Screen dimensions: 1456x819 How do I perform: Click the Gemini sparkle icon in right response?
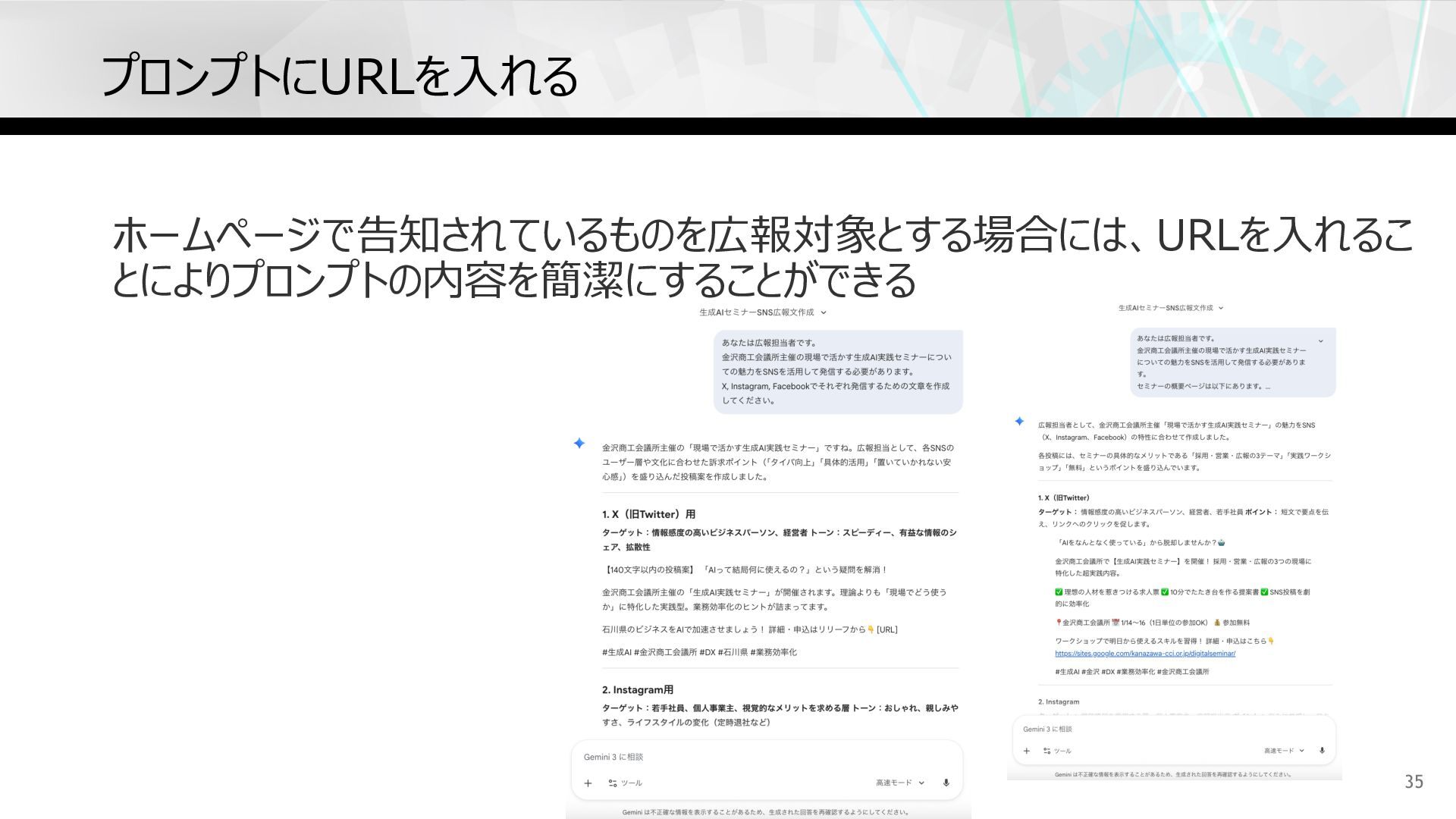click(x=1019, y=421)
